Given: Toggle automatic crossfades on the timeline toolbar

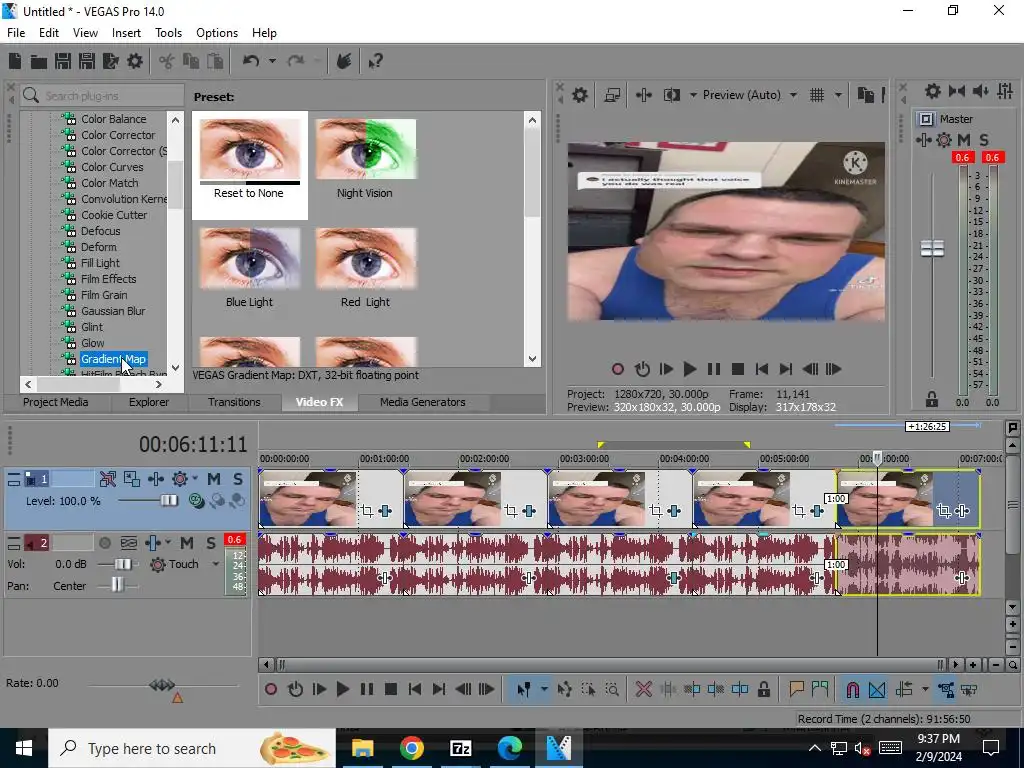Looking at the screenshot, I should tap(877, 689).
